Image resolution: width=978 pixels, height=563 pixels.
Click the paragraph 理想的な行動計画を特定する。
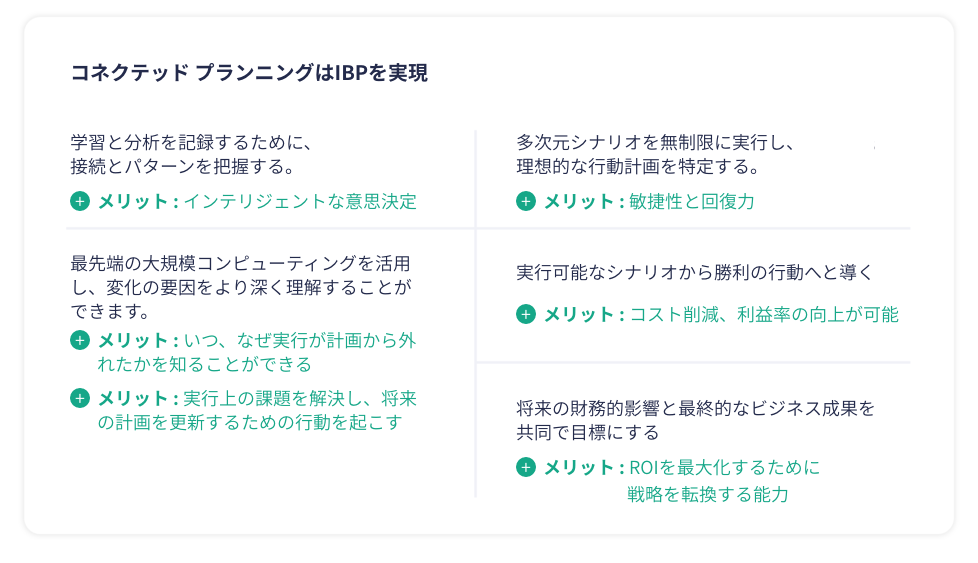[639, 165]
